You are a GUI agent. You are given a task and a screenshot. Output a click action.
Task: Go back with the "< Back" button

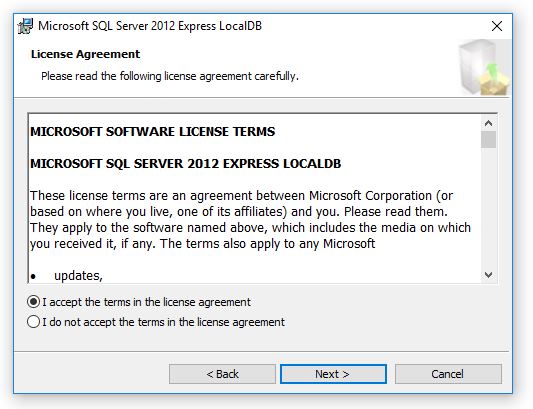pyautogui.click(x=222, y=374)
